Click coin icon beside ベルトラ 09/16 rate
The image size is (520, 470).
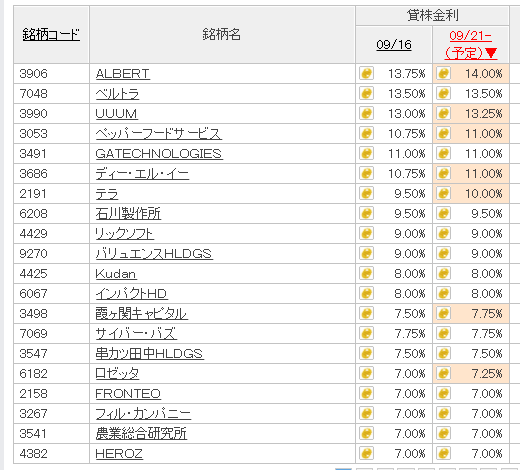coord(366,93)
